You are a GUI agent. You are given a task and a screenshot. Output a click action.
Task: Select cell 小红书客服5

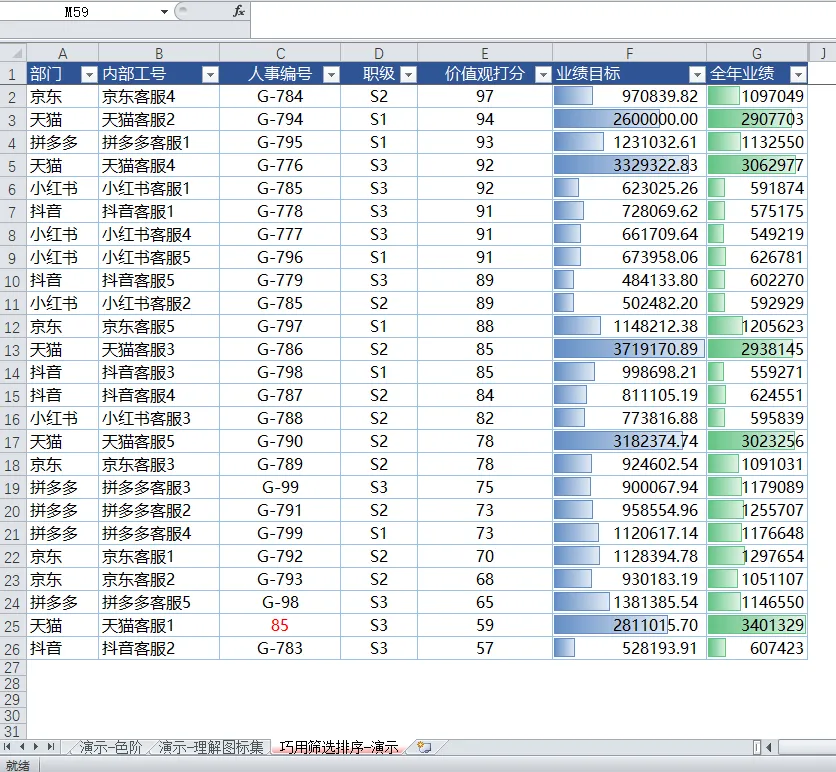(159, 258)
